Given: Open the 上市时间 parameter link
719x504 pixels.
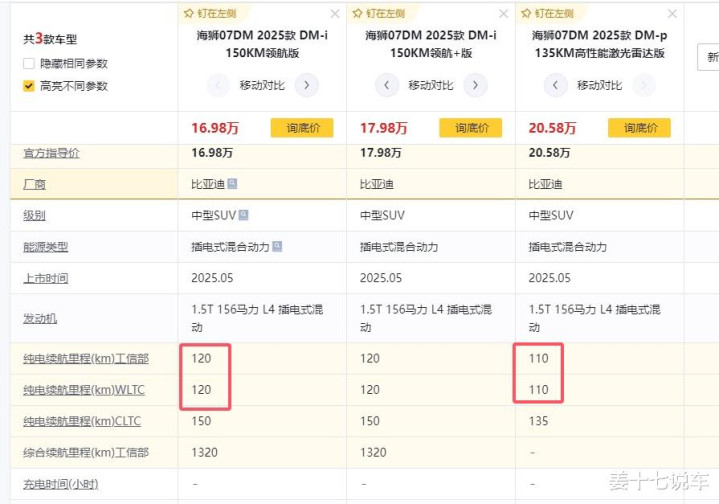Looking at the screenshot, I should click(45, 278).
